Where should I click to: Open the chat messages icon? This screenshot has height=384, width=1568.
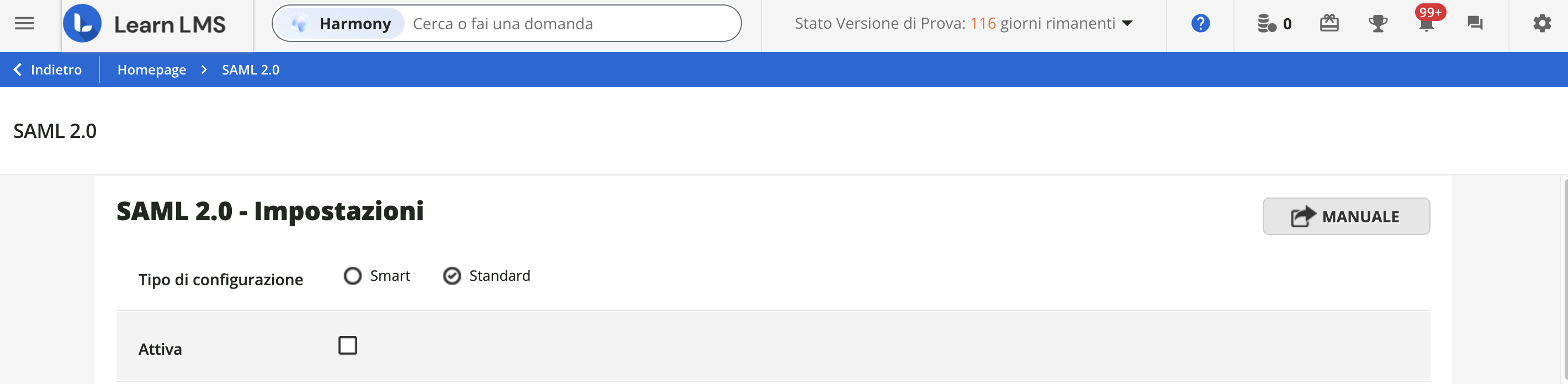1475,24
